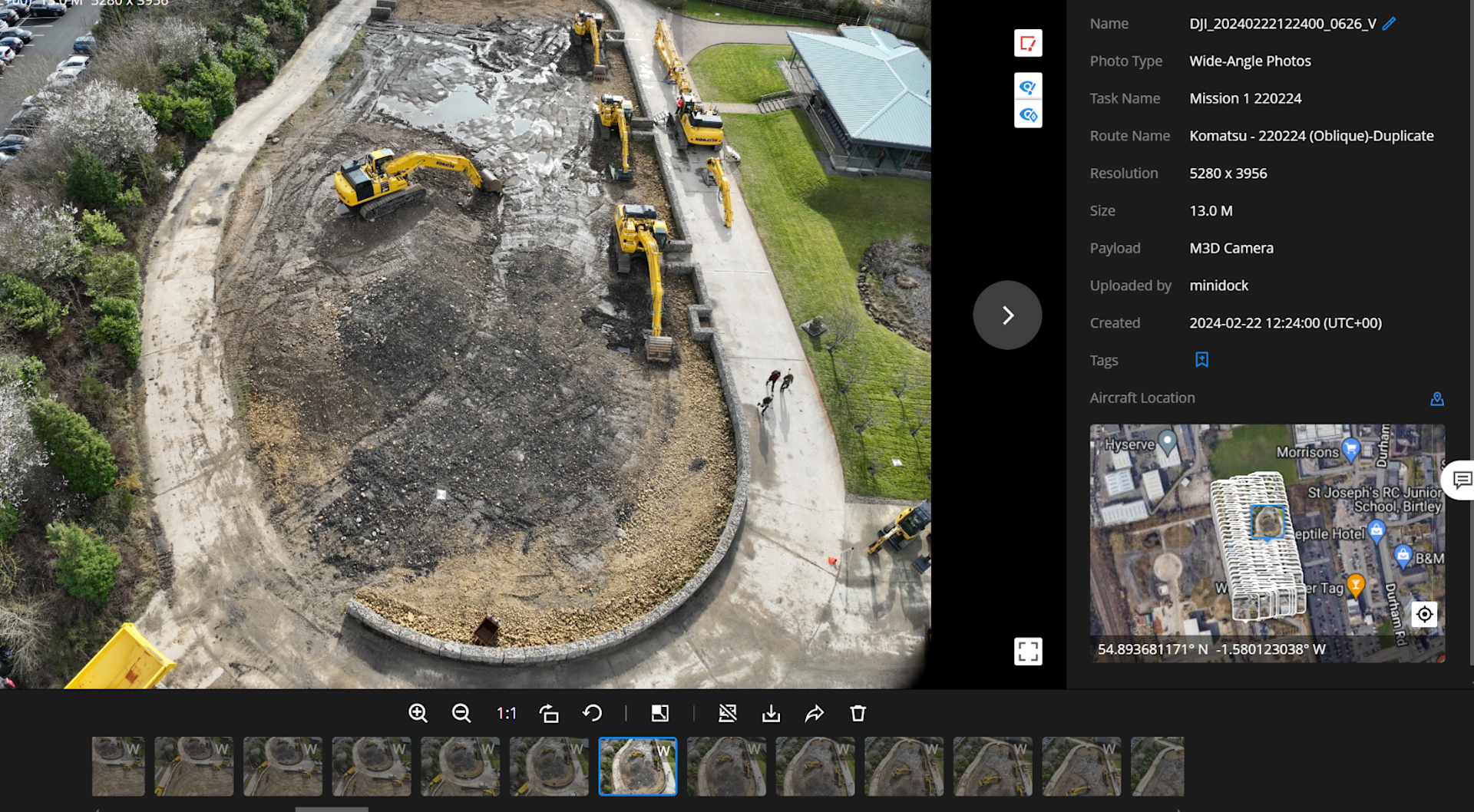Click the created timestamp '2024-02-22 12:24:00 (UTC+00)'
Image resolution: width=1474 pixels, height=812 pixels.
pos(1286,323)
